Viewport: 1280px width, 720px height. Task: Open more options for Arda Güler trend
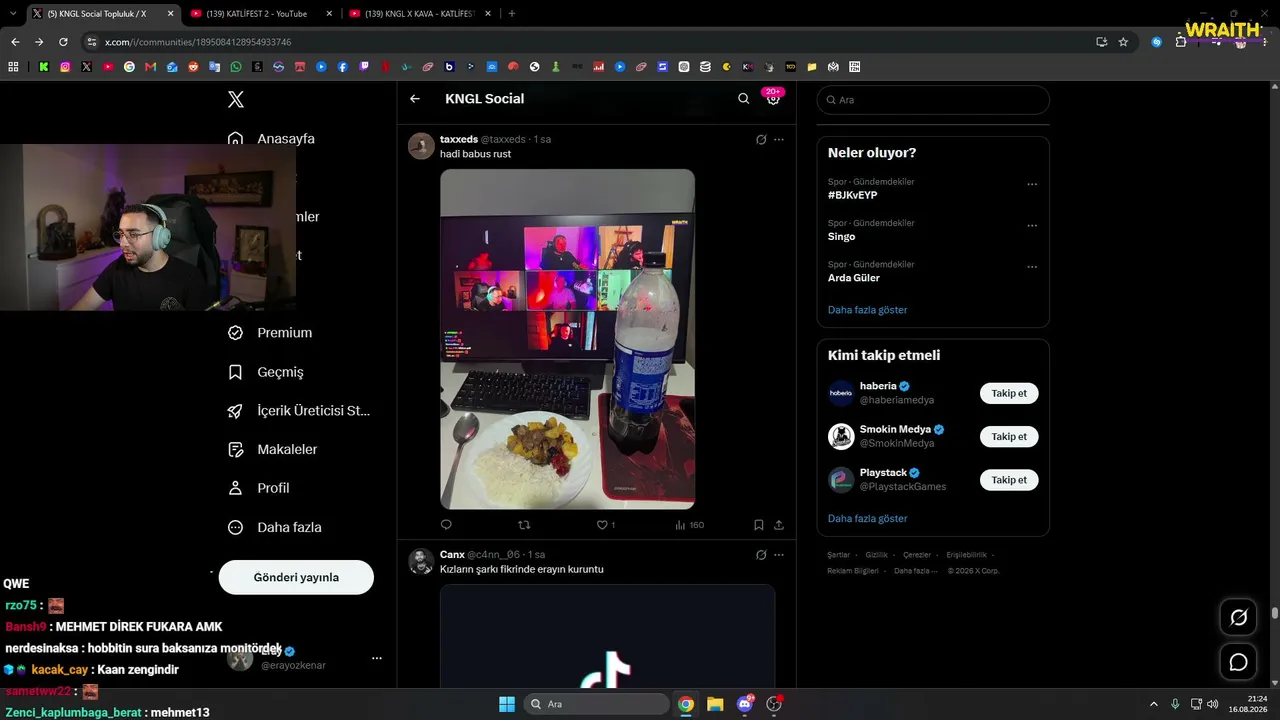(1032, 267)
